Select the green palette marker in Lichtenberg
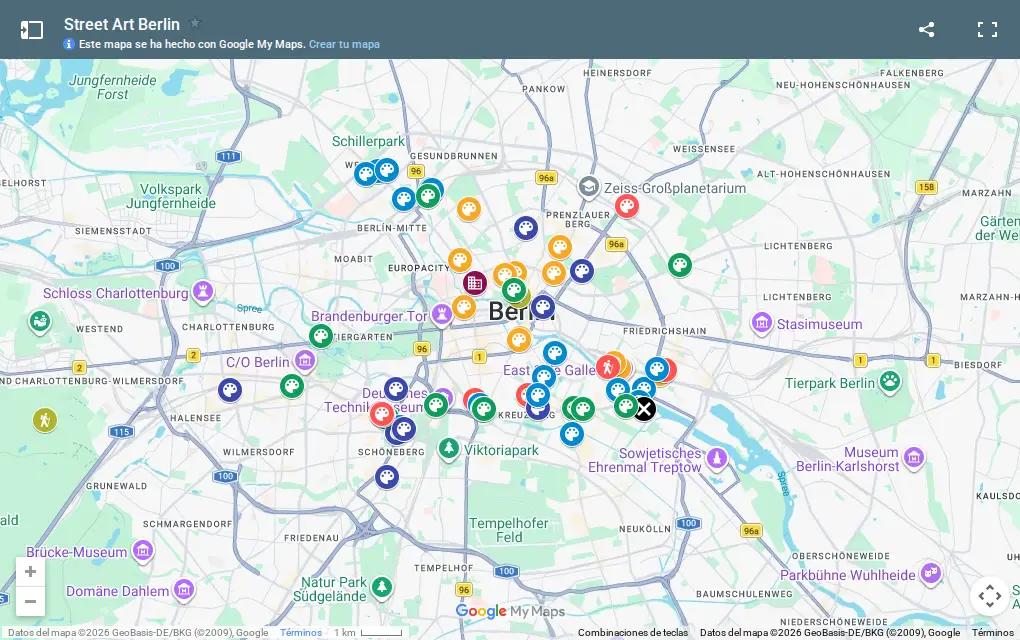 pos(680,265)
